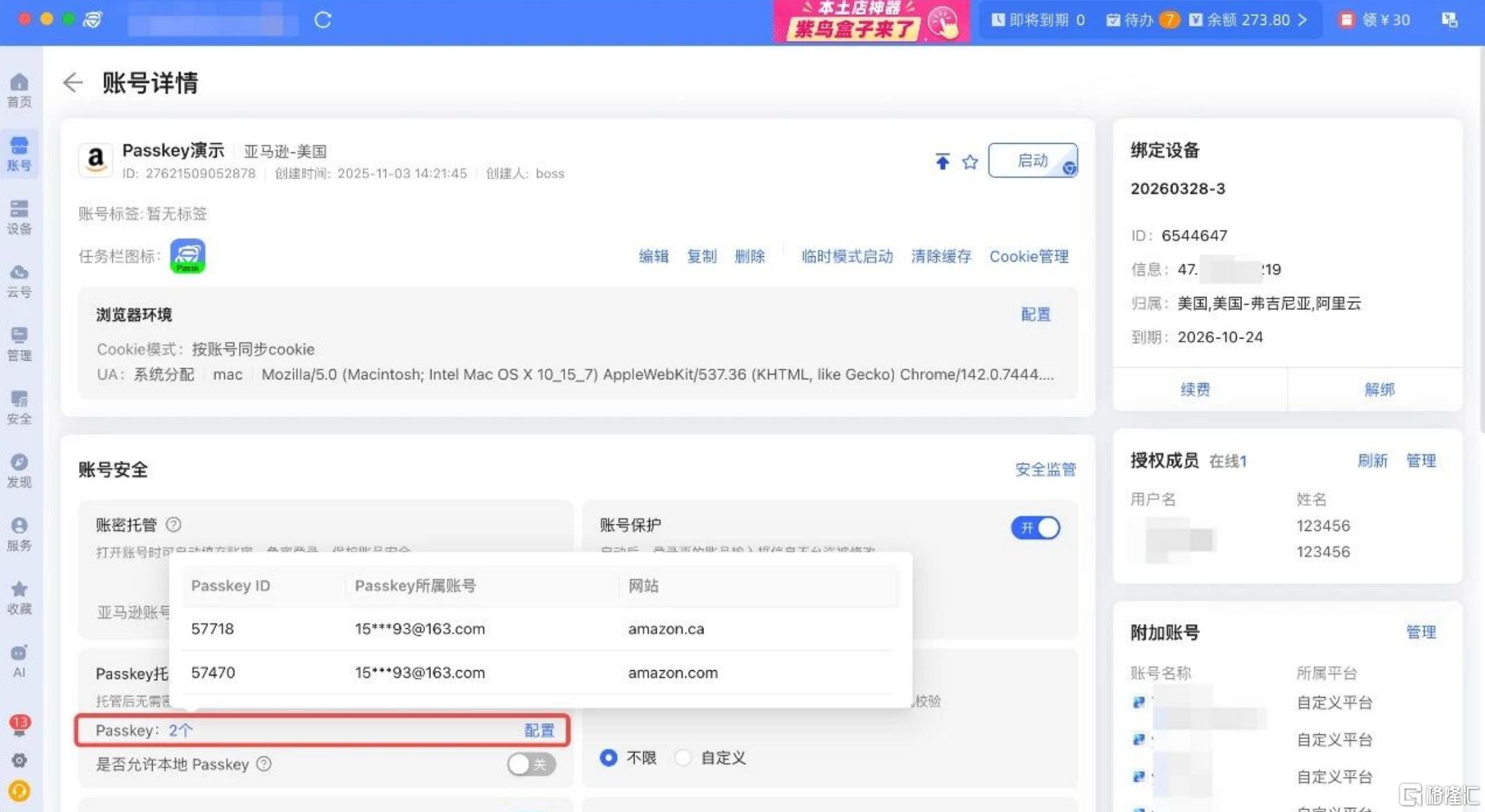Click Passkey 2个 count link

coord(181,730)
